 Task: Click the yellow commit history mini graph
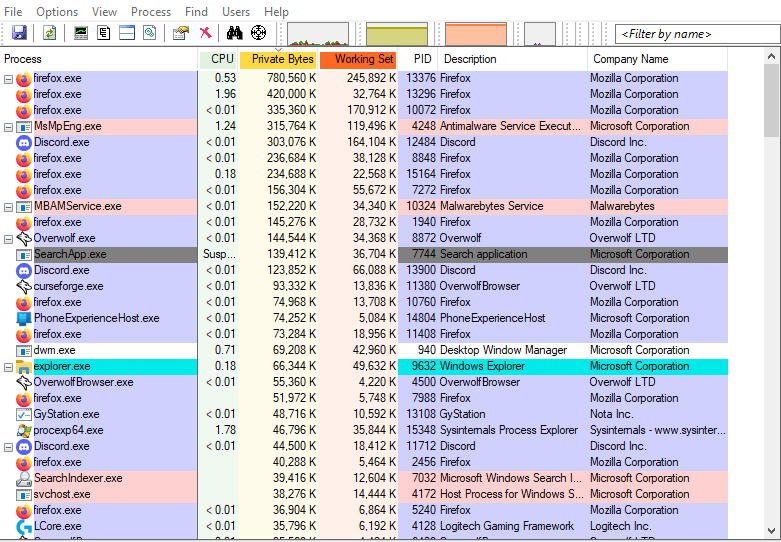[397, 34]
